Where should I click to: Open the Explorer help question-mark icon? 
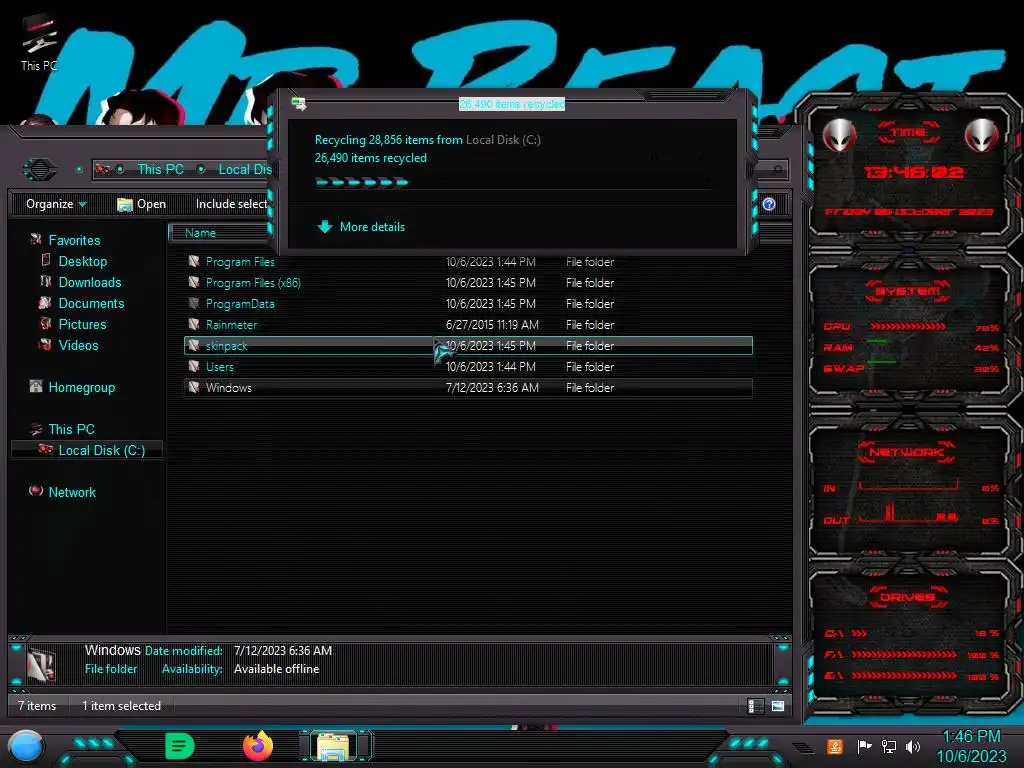[769, 204]
